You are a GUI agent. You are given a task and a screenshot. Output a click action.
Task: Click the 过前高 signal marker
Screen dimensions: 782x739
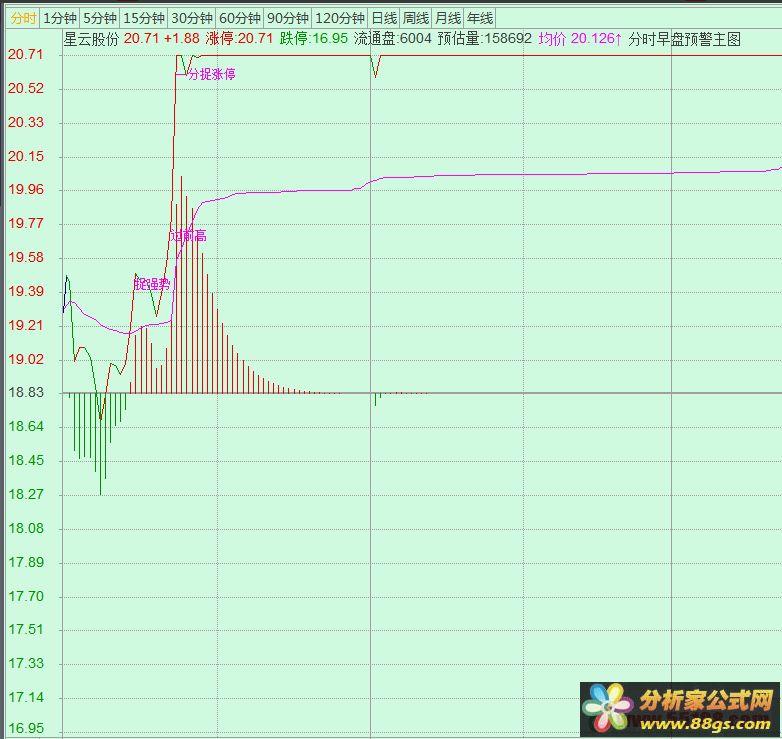[x=189, y=236]
